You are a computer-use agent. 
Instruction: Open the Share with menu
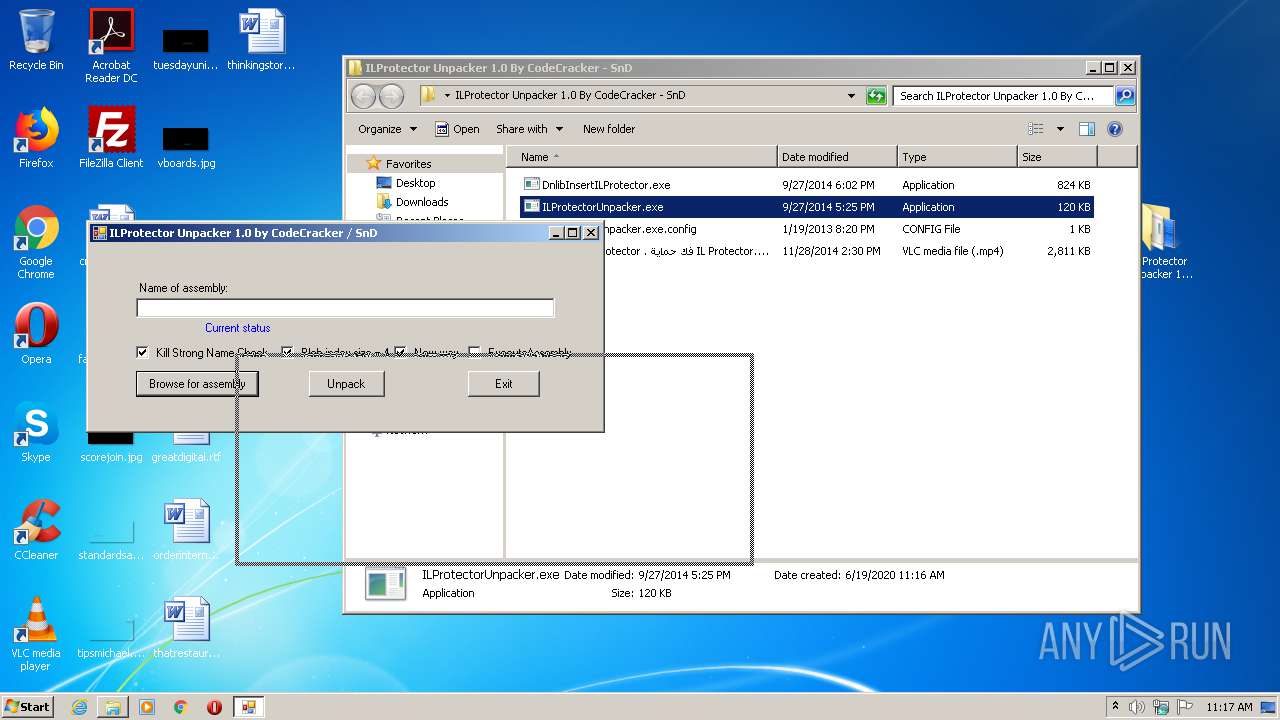[529, 129]
